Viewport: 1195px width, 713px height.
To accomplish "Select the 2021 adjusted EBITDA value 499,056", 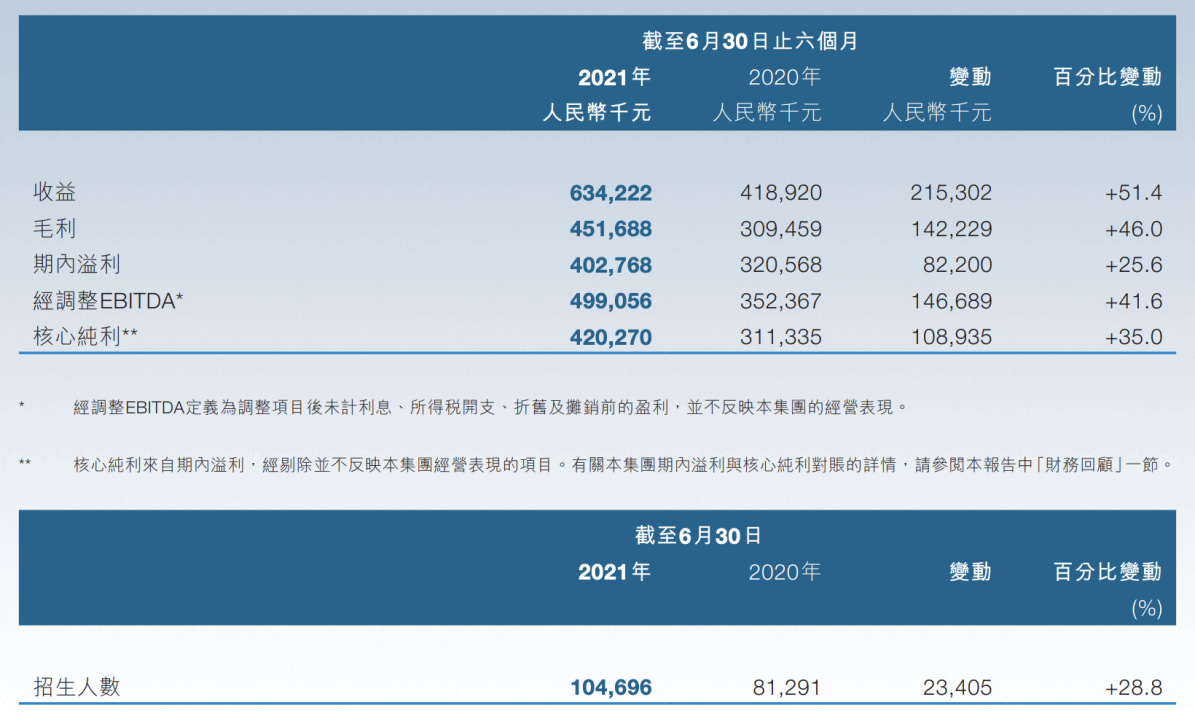I will click(x=610, y=301).
